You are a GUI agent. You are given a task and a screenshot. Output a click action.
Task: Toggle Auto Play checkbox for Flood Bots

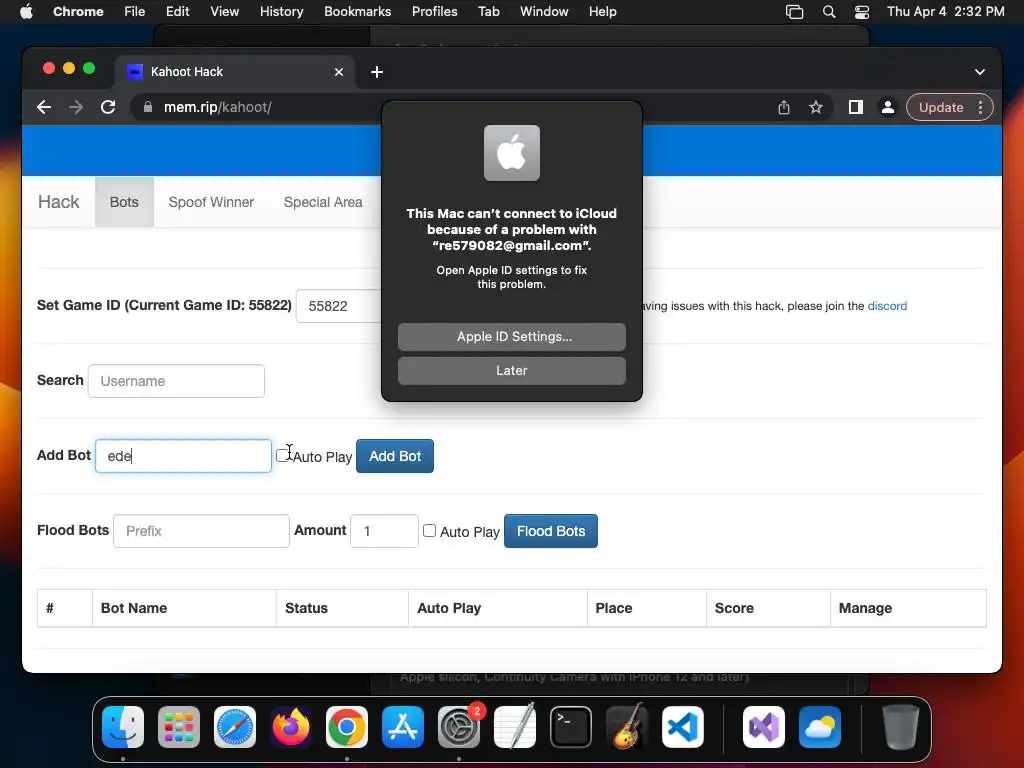pyautogui.click(x=429, y=530)
